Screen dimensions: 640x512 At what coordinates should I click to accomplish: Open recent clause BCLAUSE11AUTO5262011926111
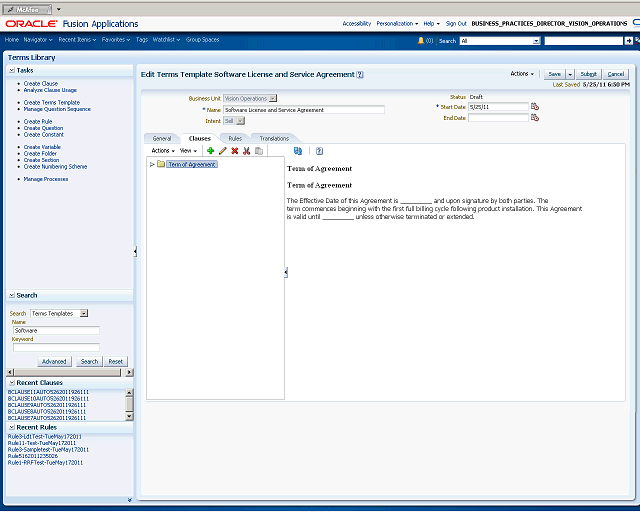tap(48, 392)
